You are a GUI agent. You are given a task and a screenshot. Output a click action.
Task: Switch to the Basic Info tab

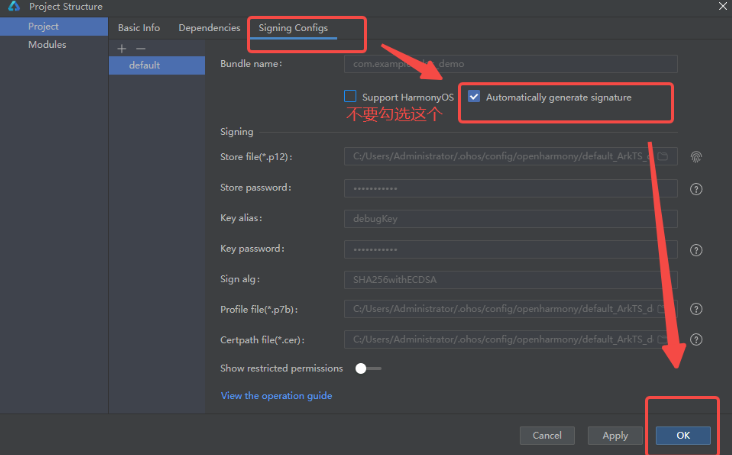139,28
